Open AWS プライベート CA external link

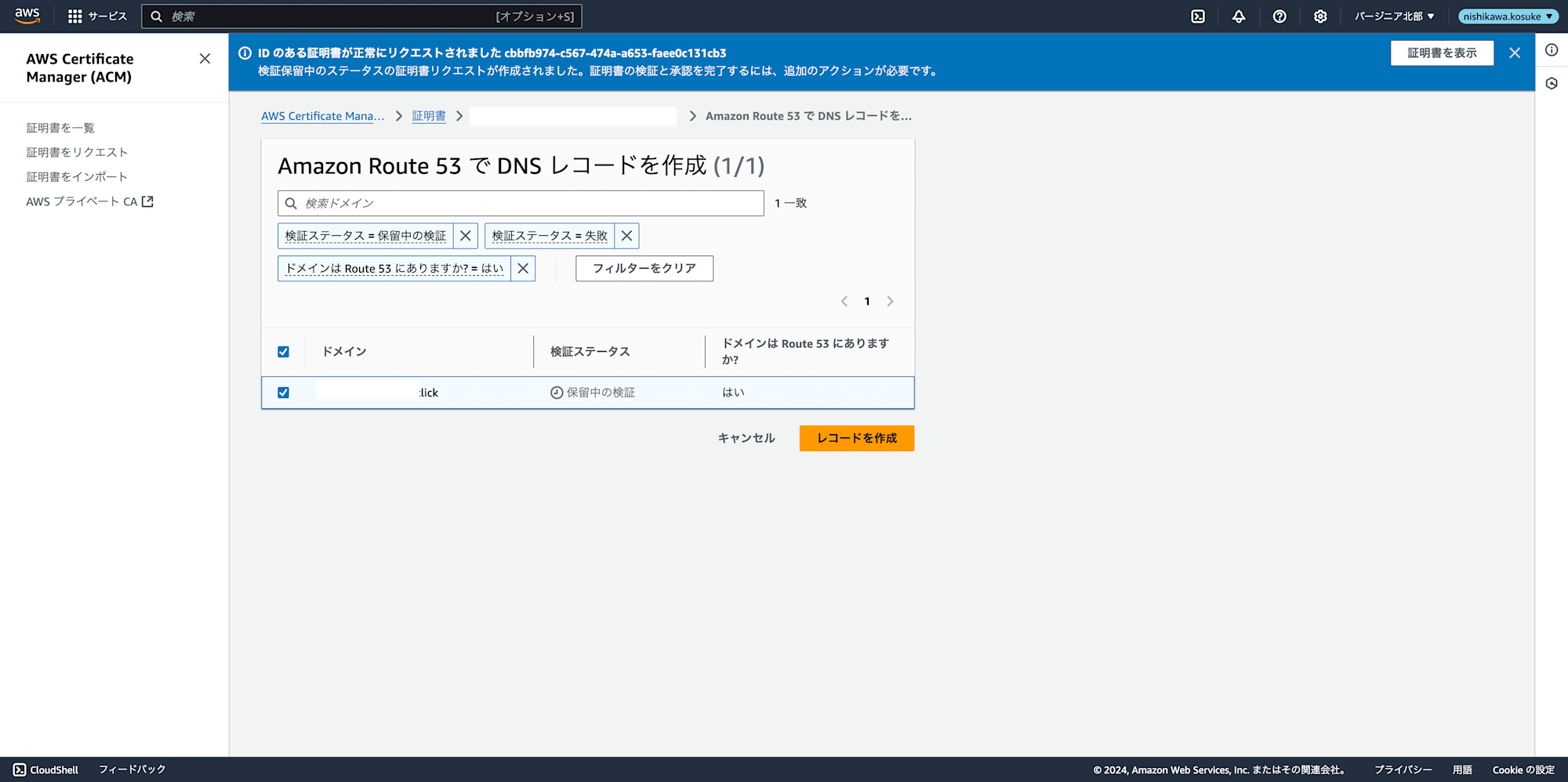click(89, 201)
